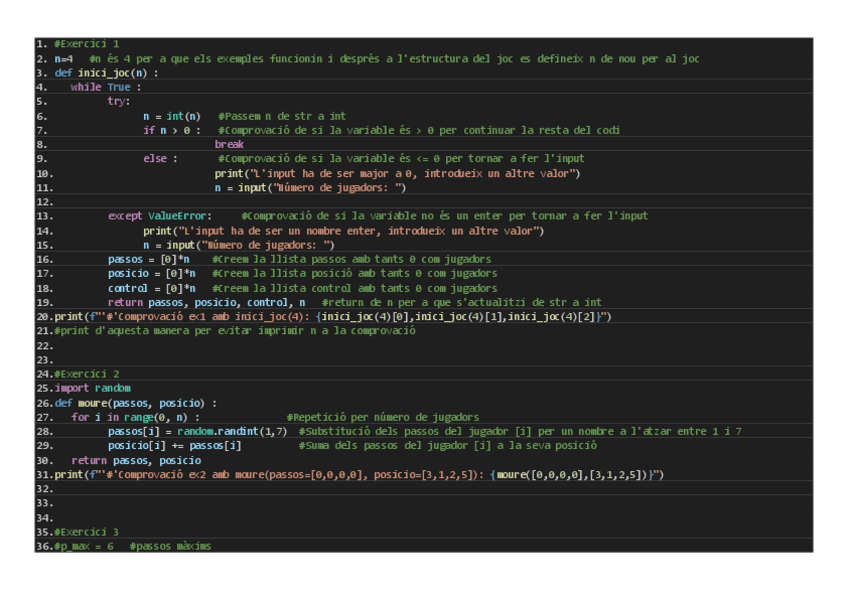Click the "#p_max = 6" comment on line 36

click(x=83, y=546)
